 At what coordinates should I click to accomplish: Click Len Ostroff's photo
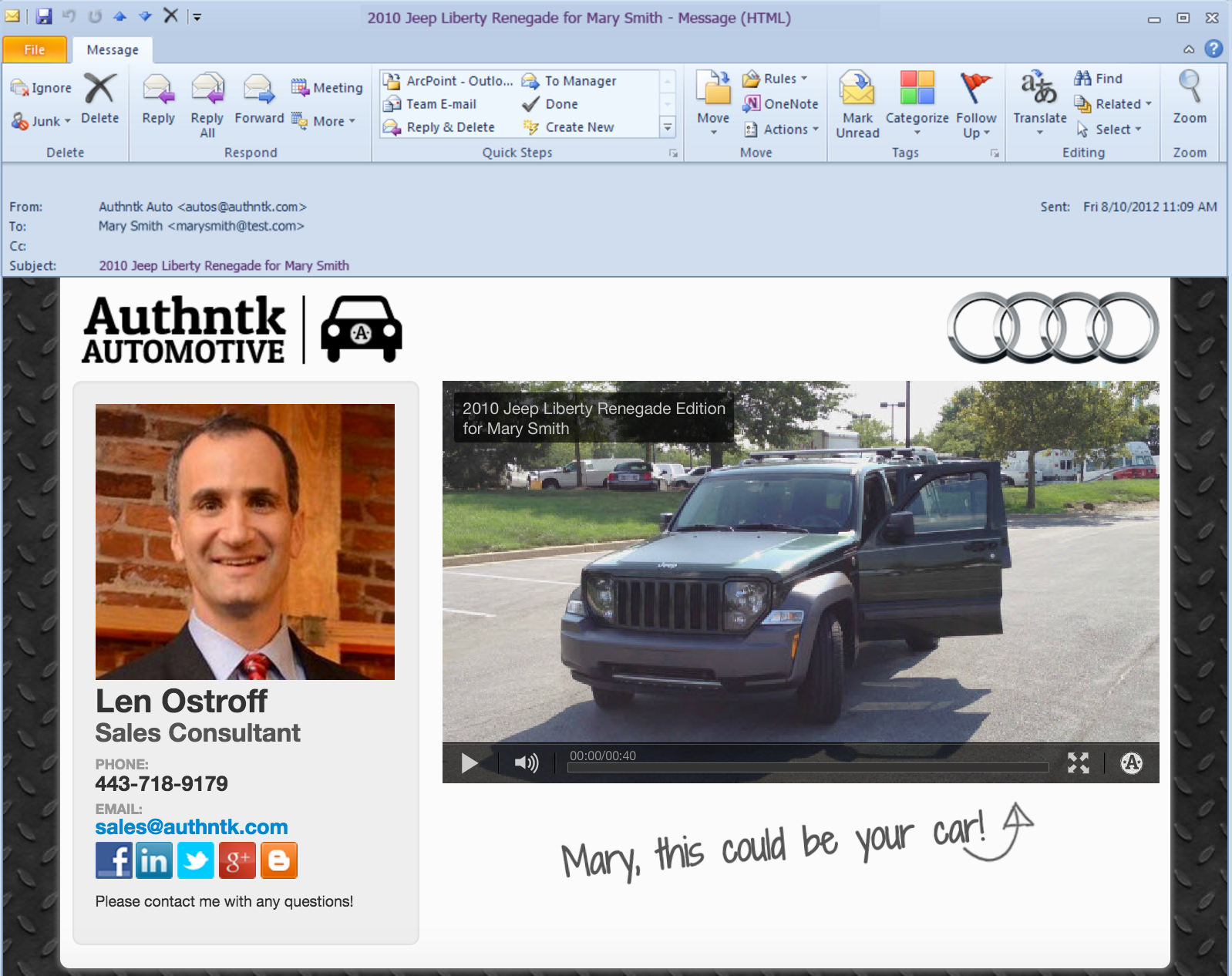(x=245, y=542)
